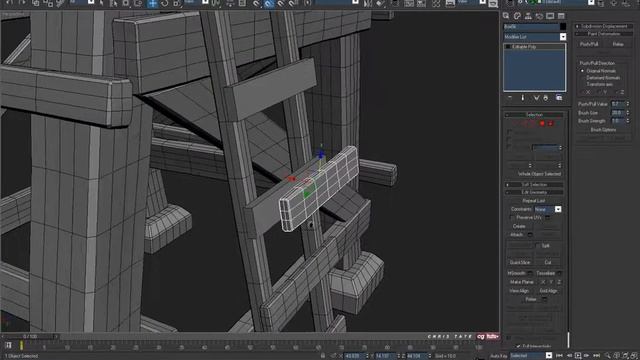640x360 pixels.
Task: Select the Move transform tool in toolbar
Action: coord(152,4)
